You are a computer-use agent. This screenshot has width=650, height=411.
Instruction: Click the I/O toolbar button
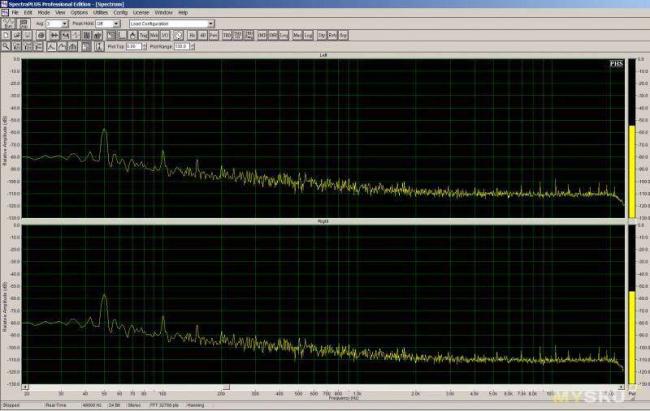coord(165,36)
